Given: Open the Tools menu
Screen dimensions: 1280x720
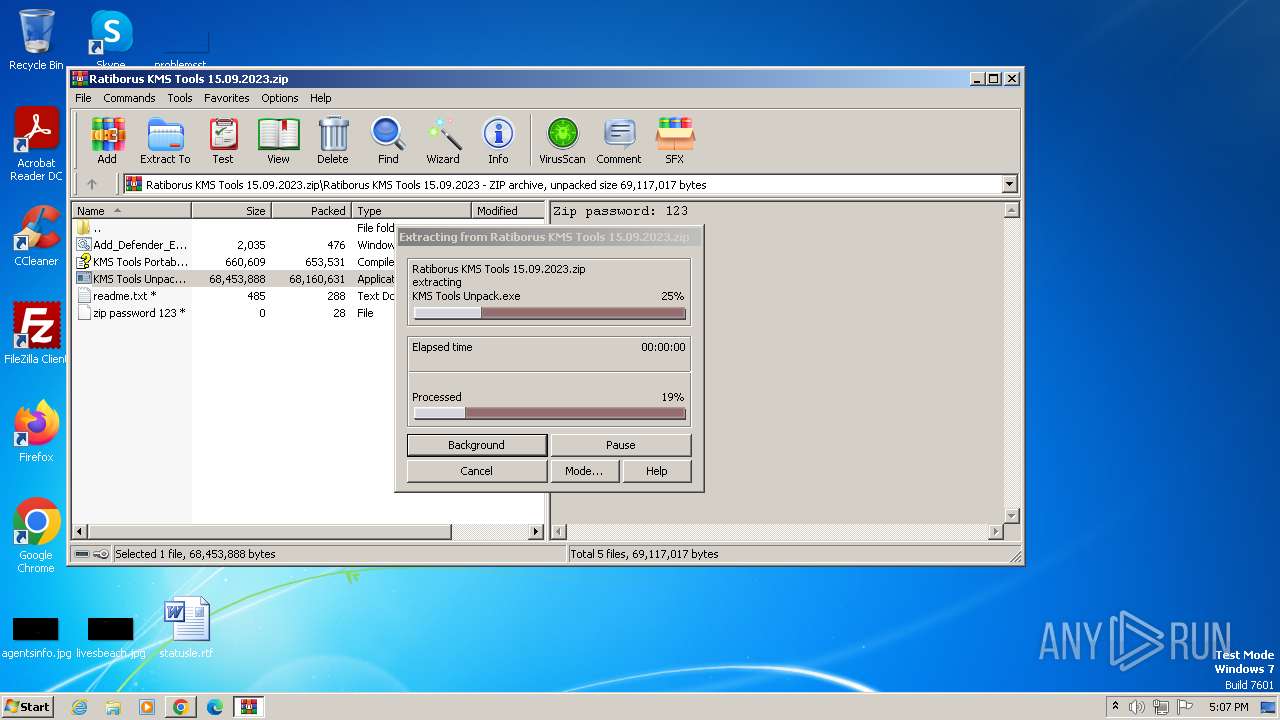Looking at the screenshot, I should (x=180, y=98).
